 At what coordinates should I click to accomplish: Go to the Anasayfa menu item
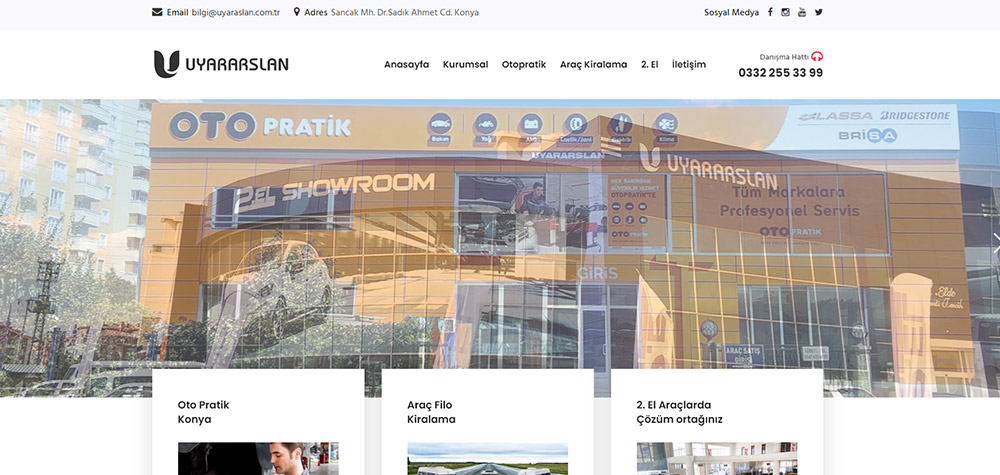(406, 64)
